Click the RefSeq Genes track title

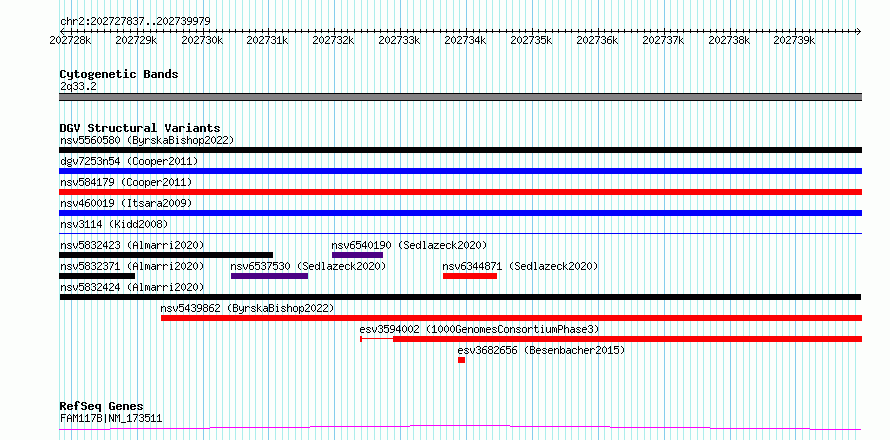coord(101,407)
